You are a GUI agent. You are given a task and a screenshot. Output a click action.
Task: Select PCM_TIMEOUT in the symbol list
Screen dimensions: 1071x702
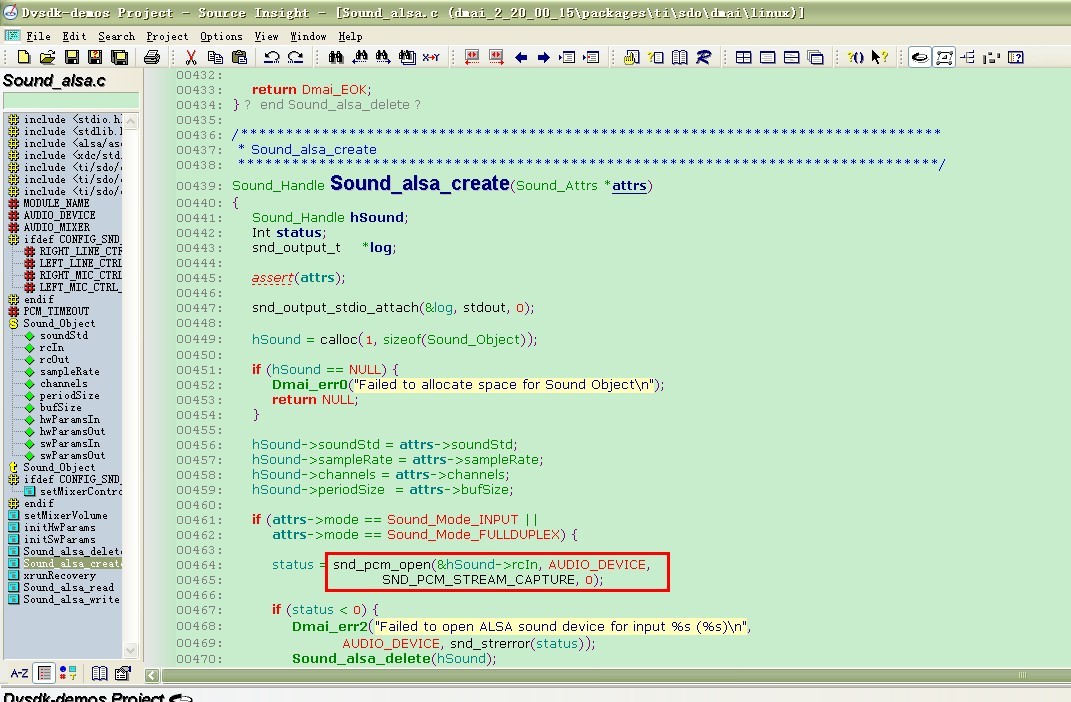pos(56,311)
